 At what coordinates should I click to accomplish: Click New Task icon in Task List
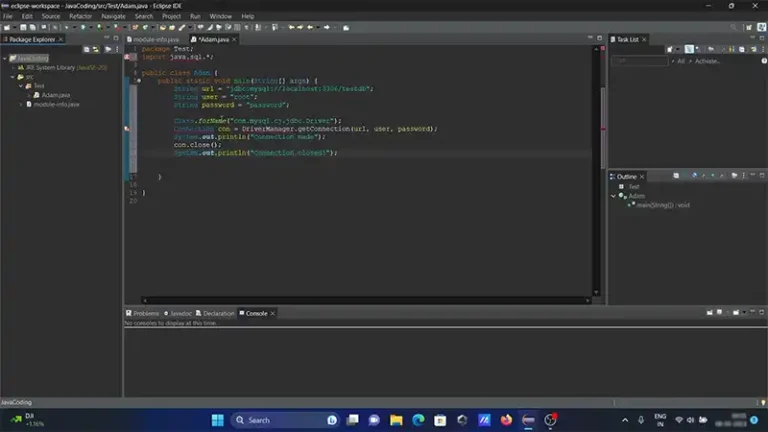click(x=670, y=49)
